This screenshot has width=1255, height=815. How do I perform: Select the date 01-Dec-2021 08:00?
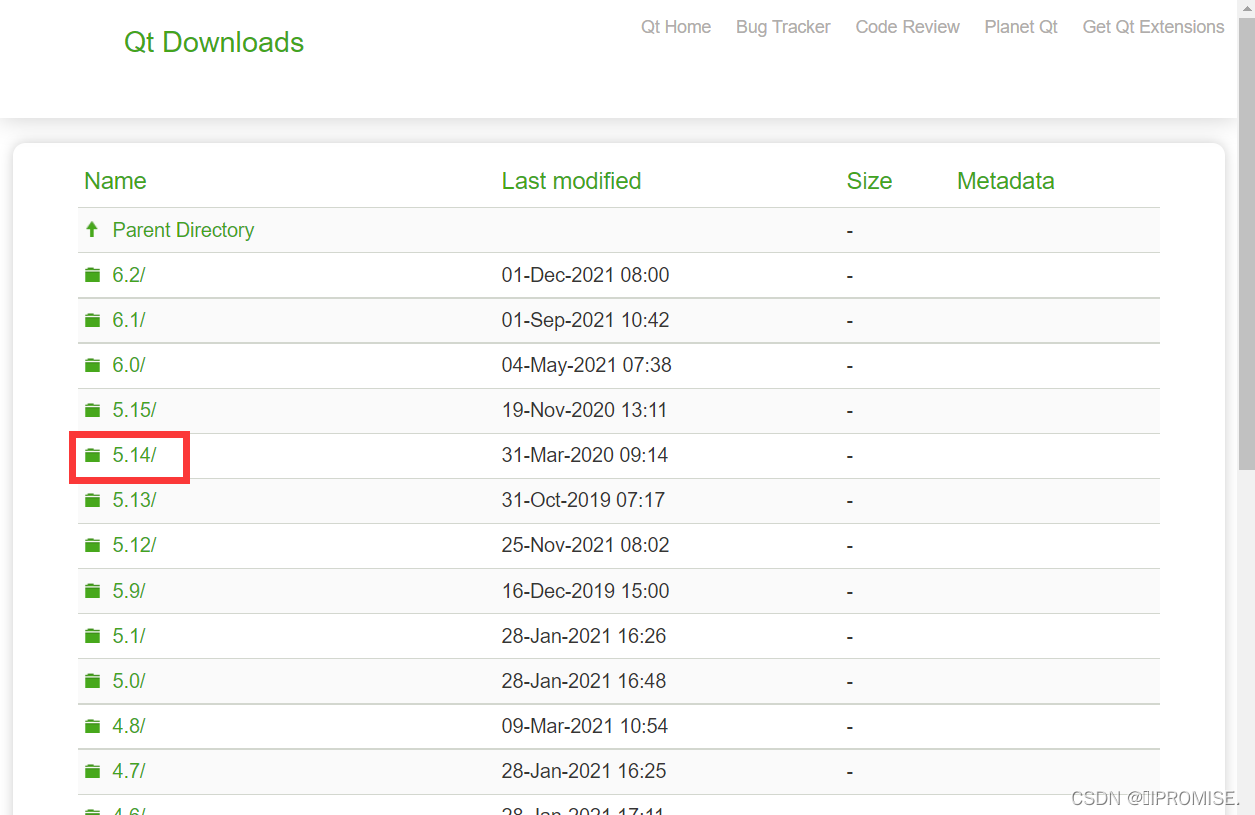pos(585,275)
